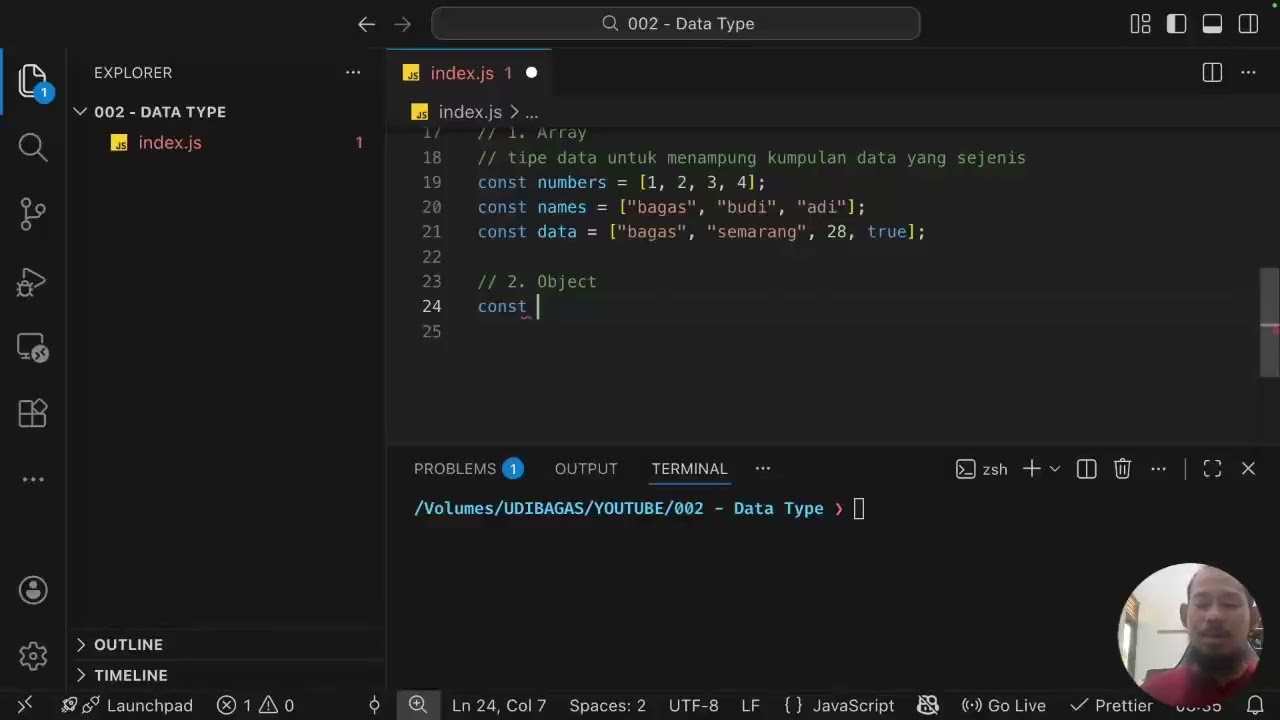Go forward with the right arrow

pos(402,24)
